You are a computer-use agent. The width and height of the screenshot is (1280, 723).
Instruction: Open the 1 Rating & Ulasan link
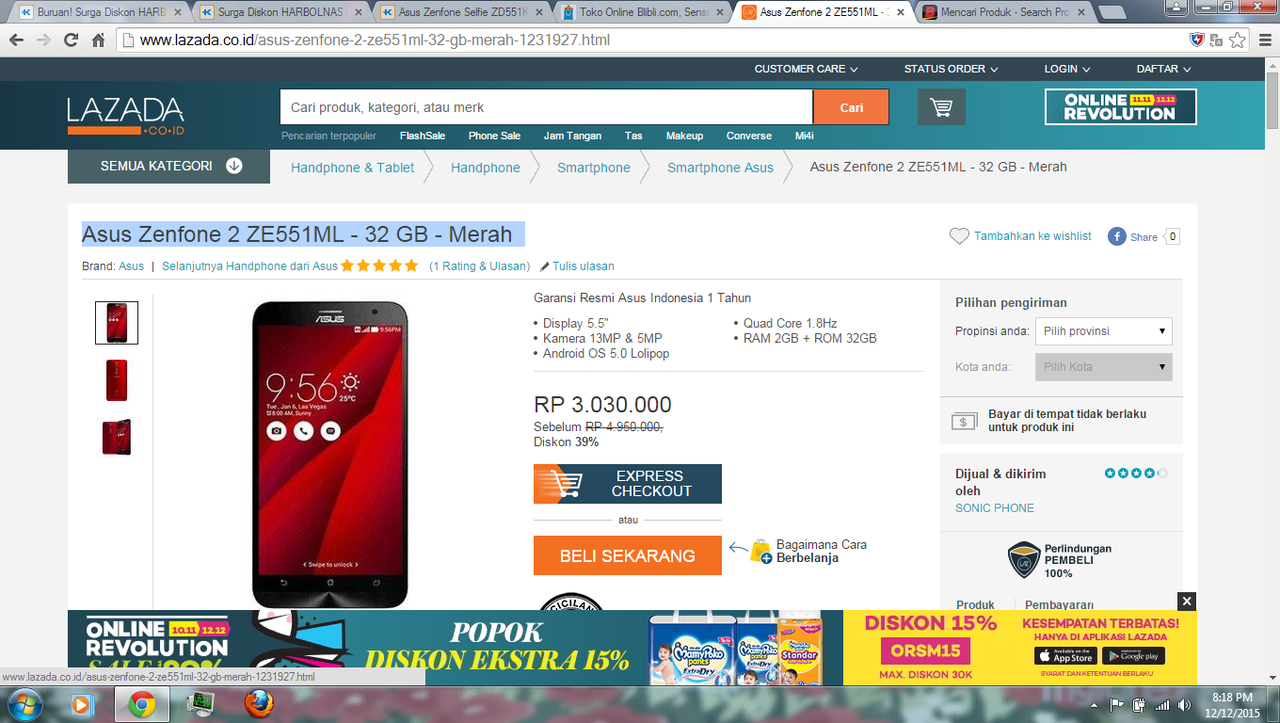click(x=479, y=266)
